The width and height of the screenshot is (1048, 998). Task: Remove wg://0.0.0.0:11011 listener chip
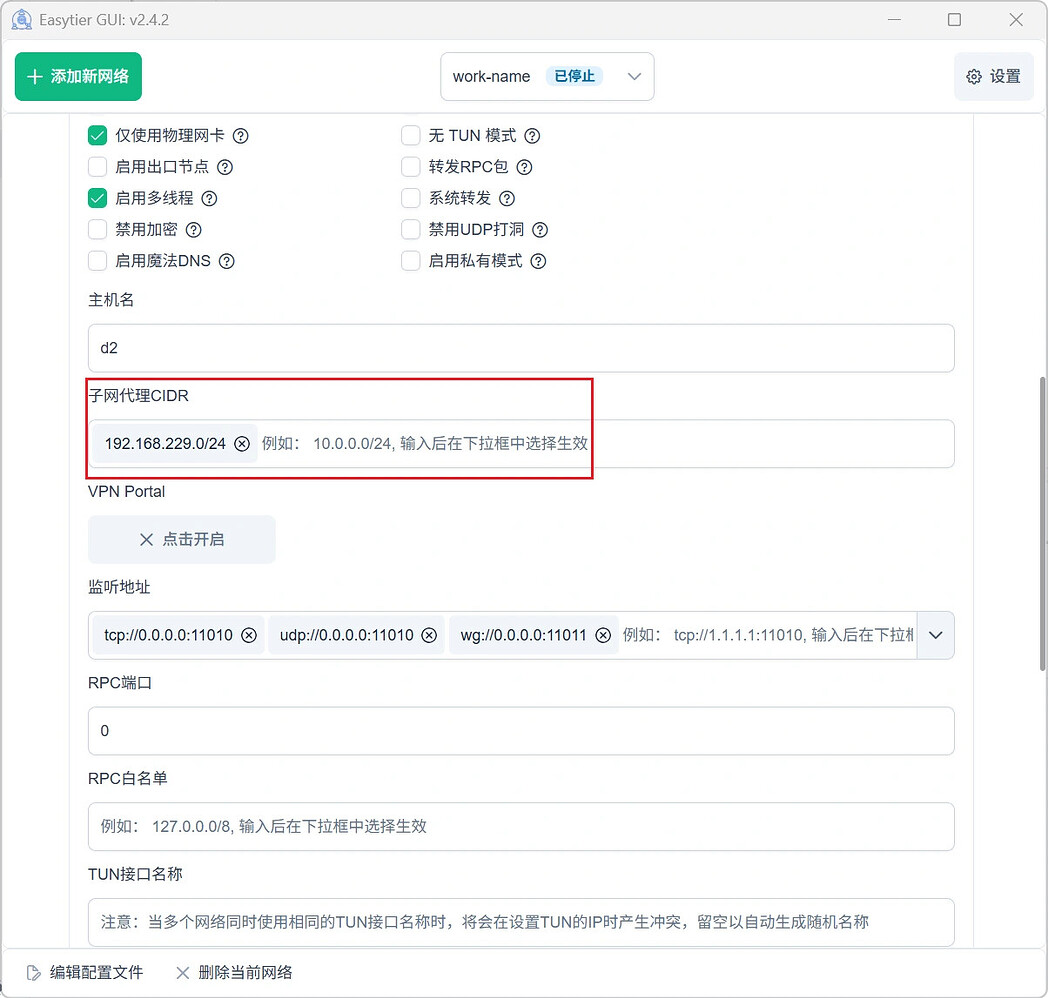603,635
